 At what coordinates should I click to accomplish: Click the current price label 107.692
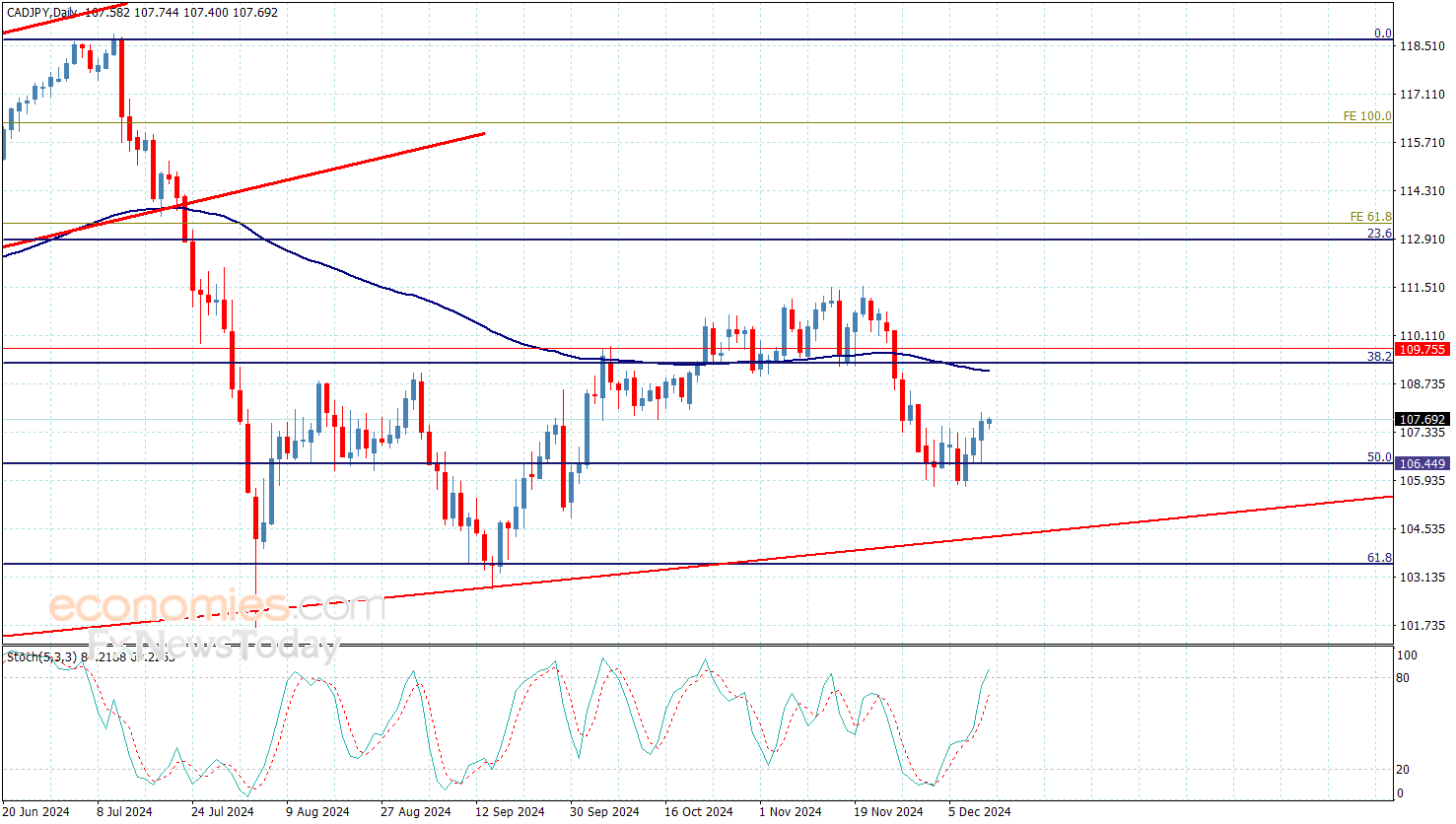1422,420
